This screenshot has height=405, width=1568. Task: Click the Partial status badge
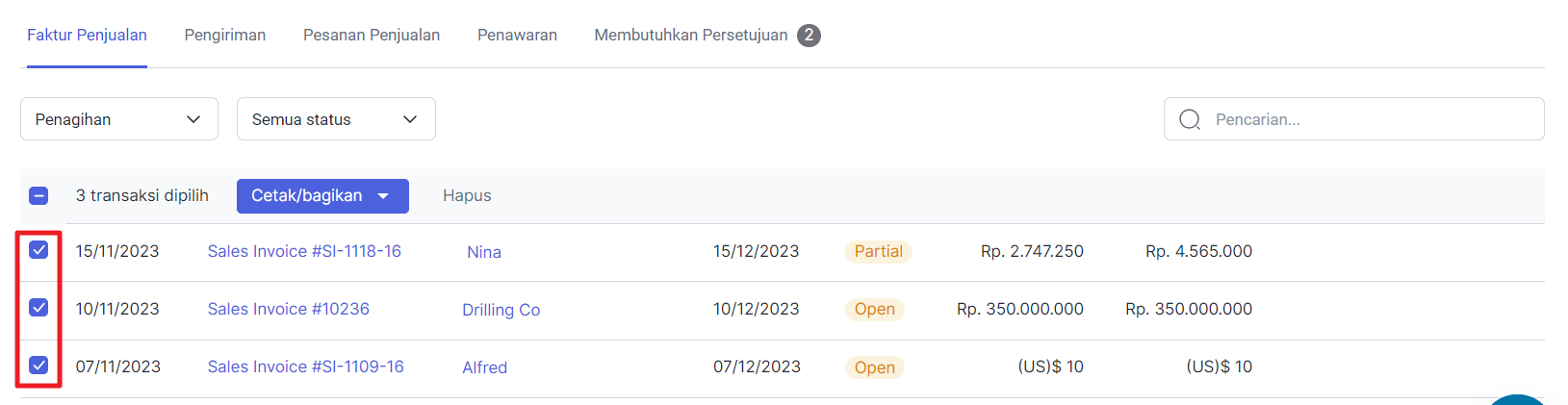(x=878, y=251)
